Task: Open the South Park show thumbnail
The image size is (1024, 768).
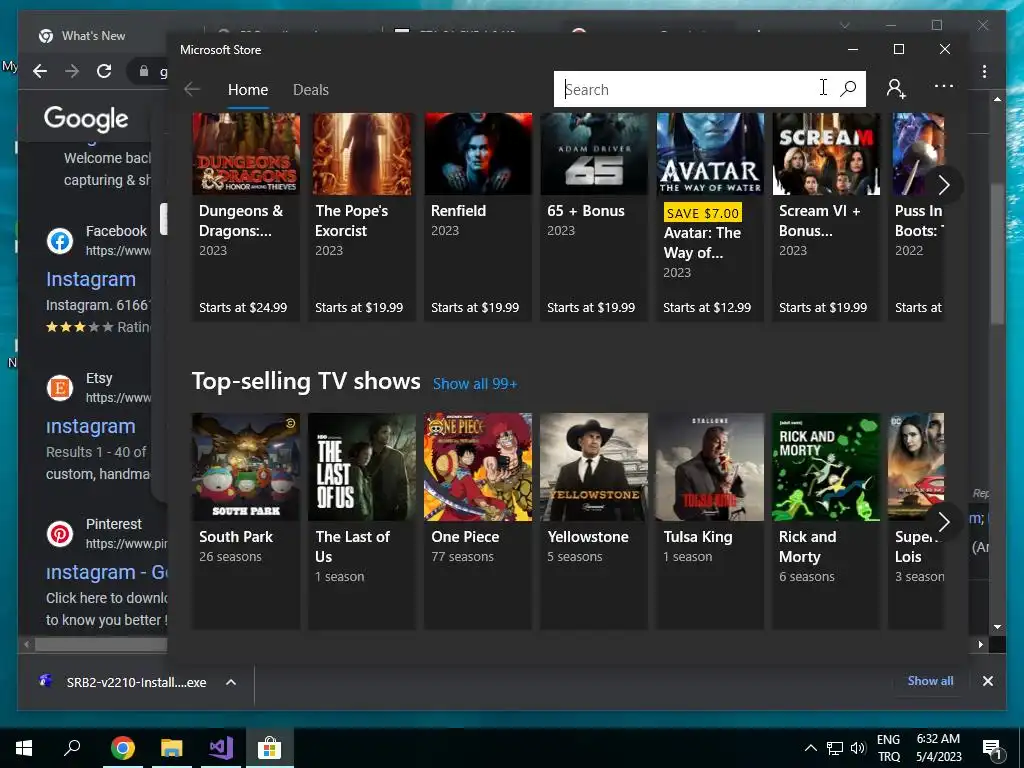Action: [x=246, y=467]
